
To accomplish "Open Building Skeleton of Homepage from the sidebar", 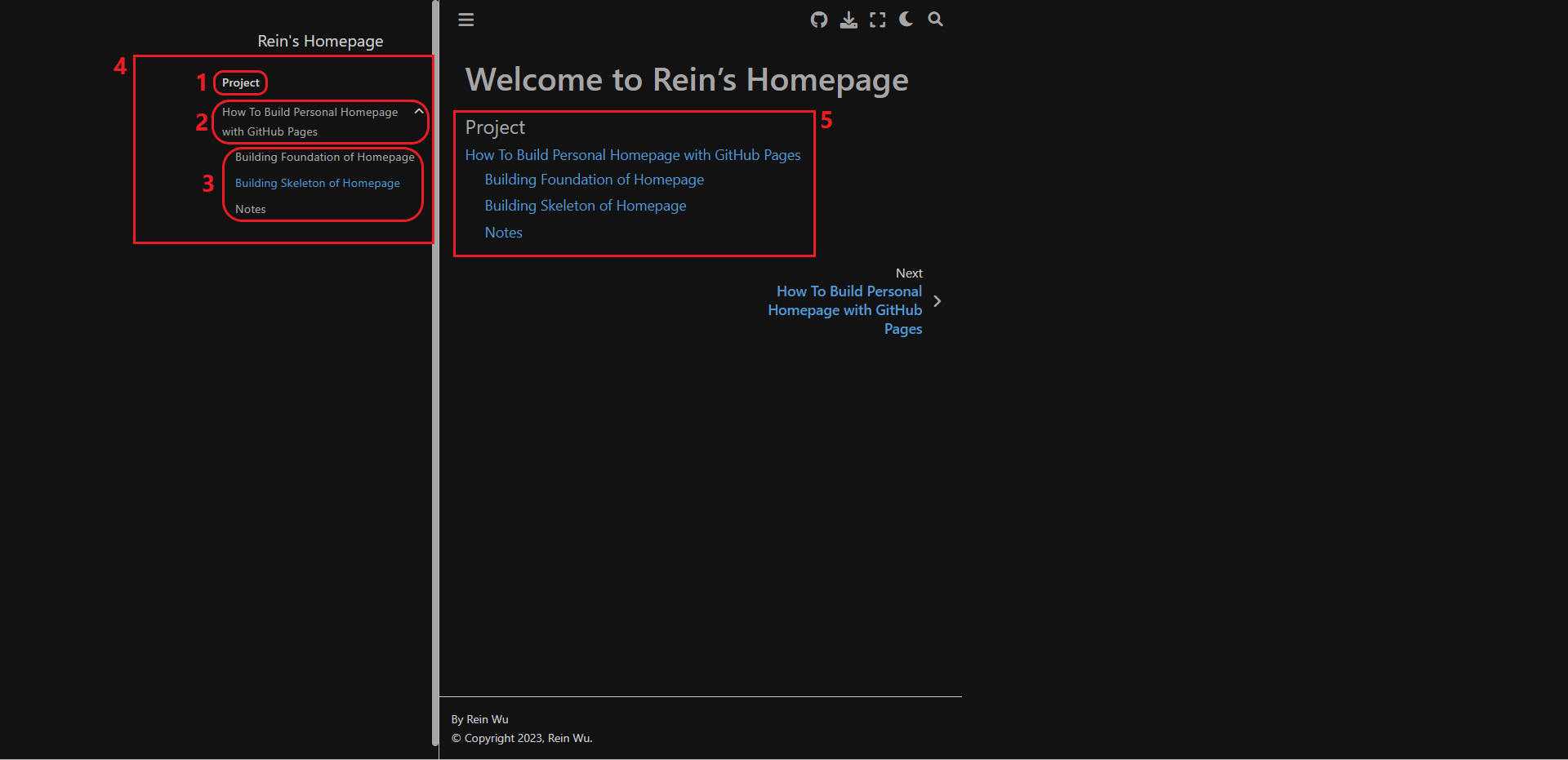I will tap(317, 183).
